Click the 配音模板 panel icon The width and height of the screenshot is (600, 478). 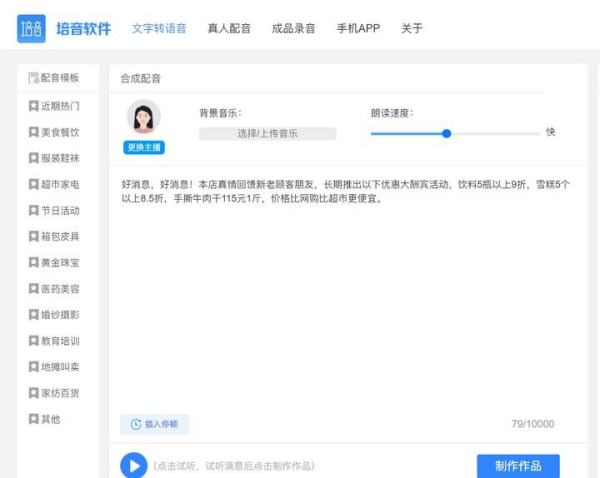[34, 78]
